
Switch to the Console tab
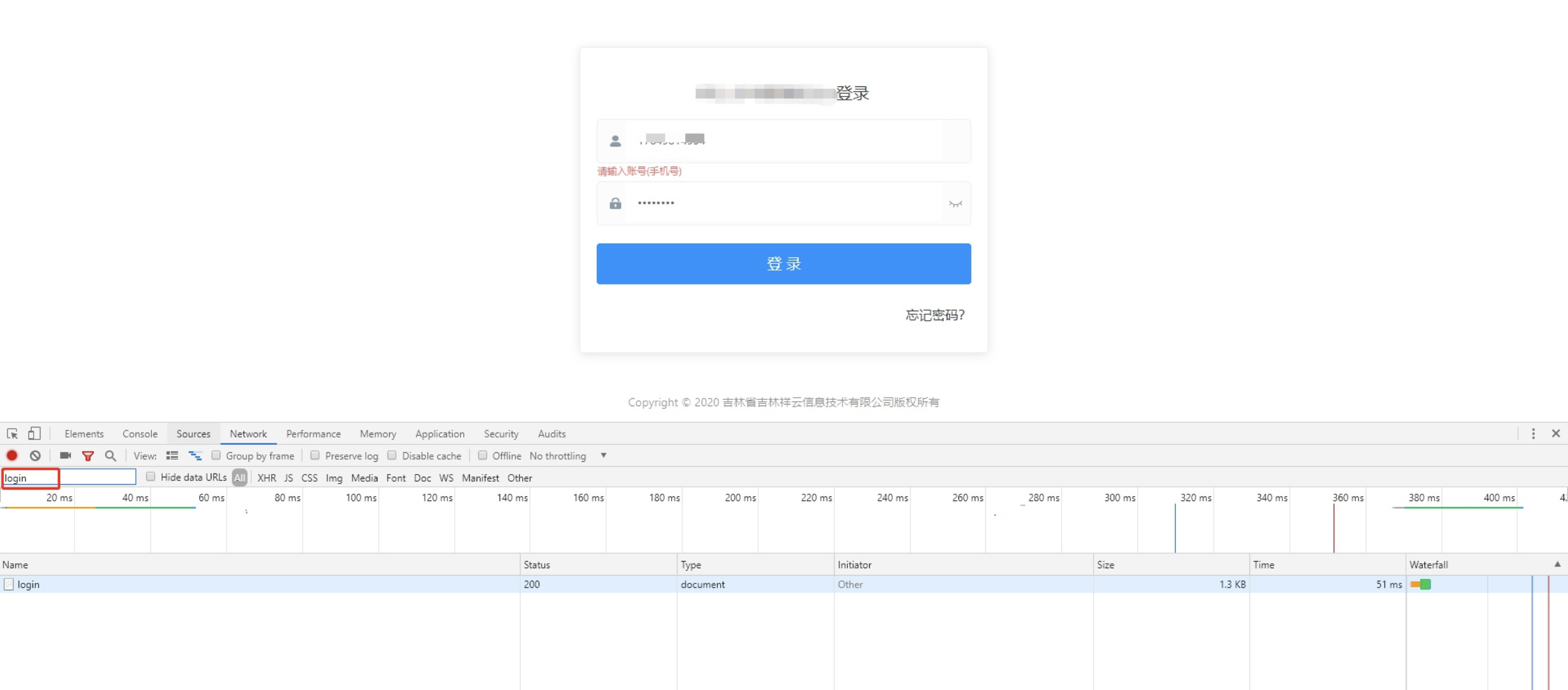pos(140,434)
